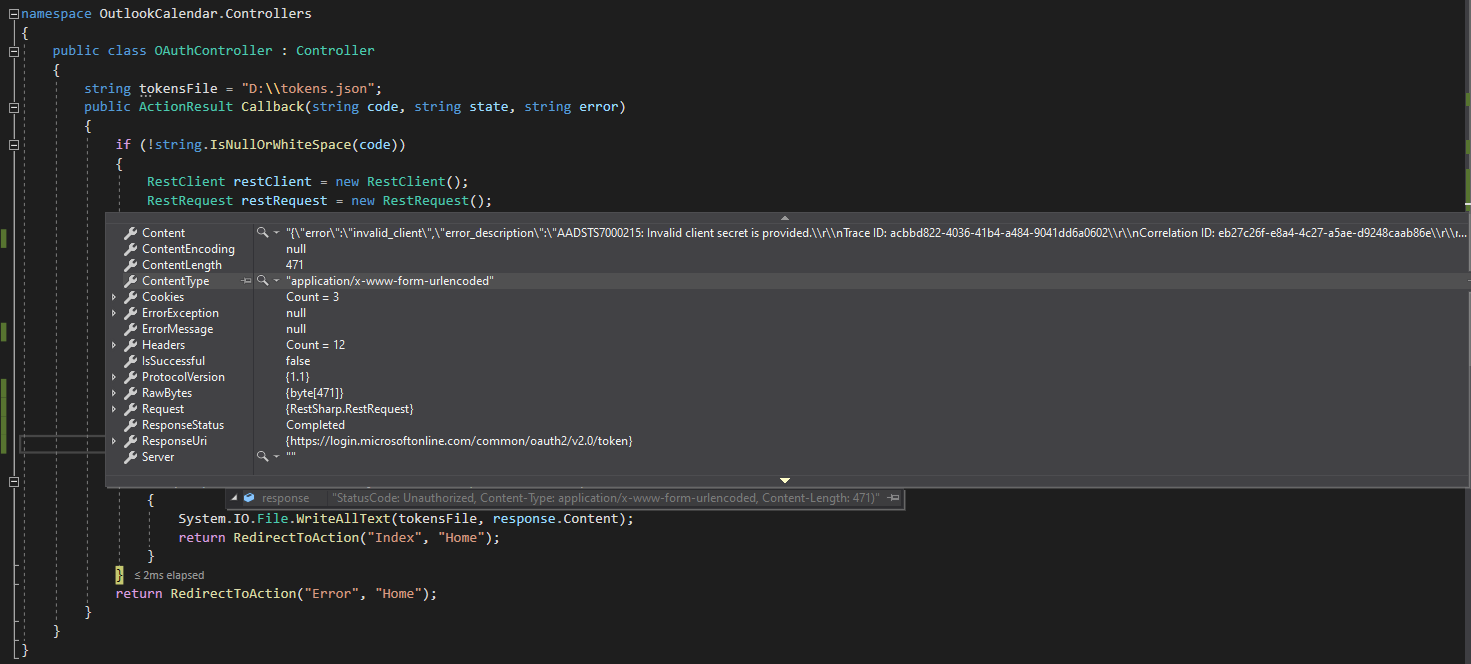Click RedirectToAction("Error", "Home") line

click(x=276, y=594)
